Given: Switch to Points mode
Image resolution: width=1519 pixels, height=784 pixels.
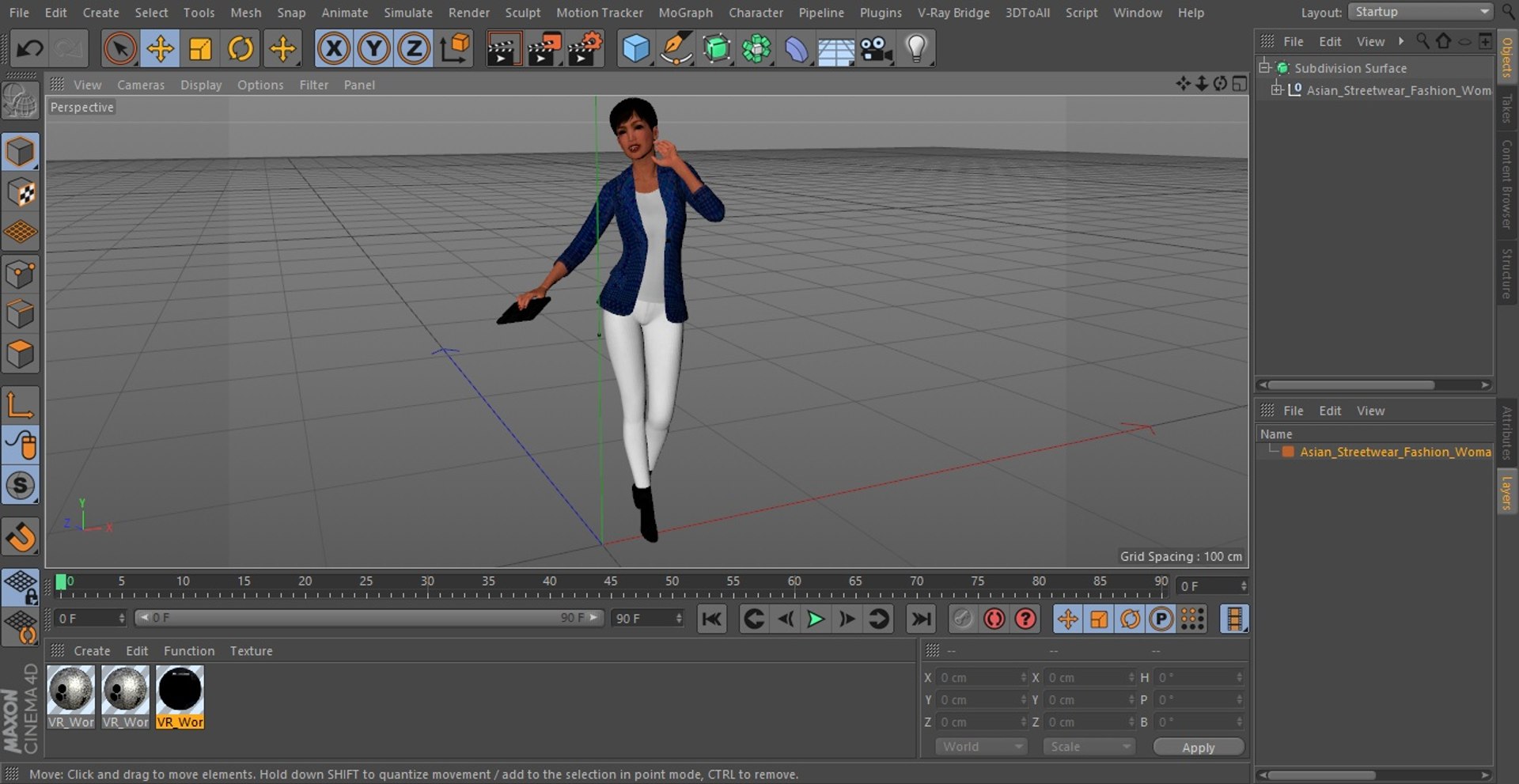Looking at the screenshot, I should point(20,275).
